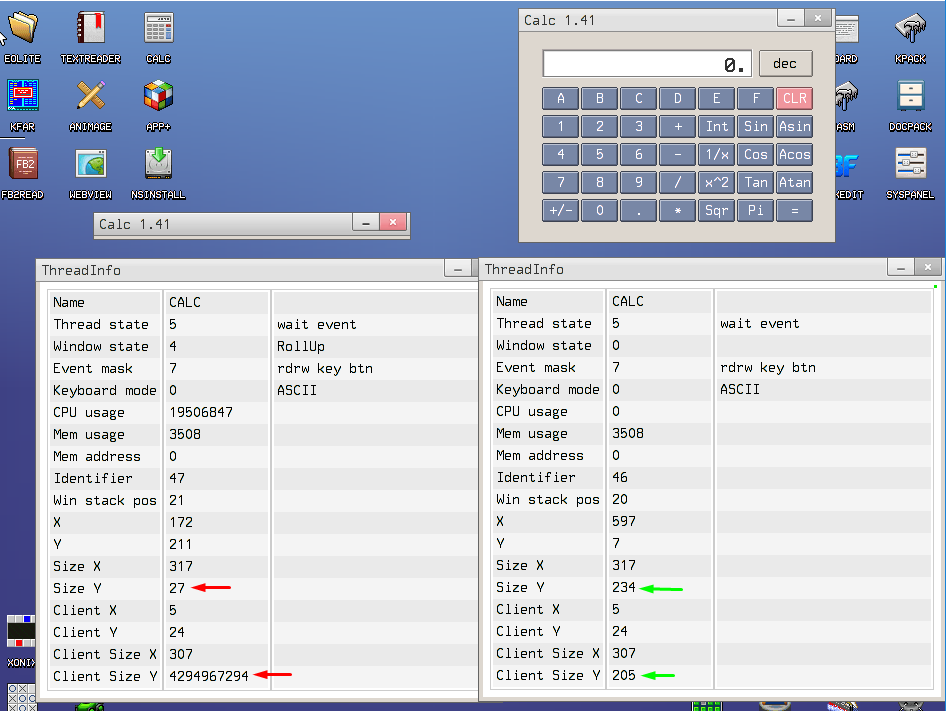Launch the WEBVIEW browser icon

(x=90, y=165)
